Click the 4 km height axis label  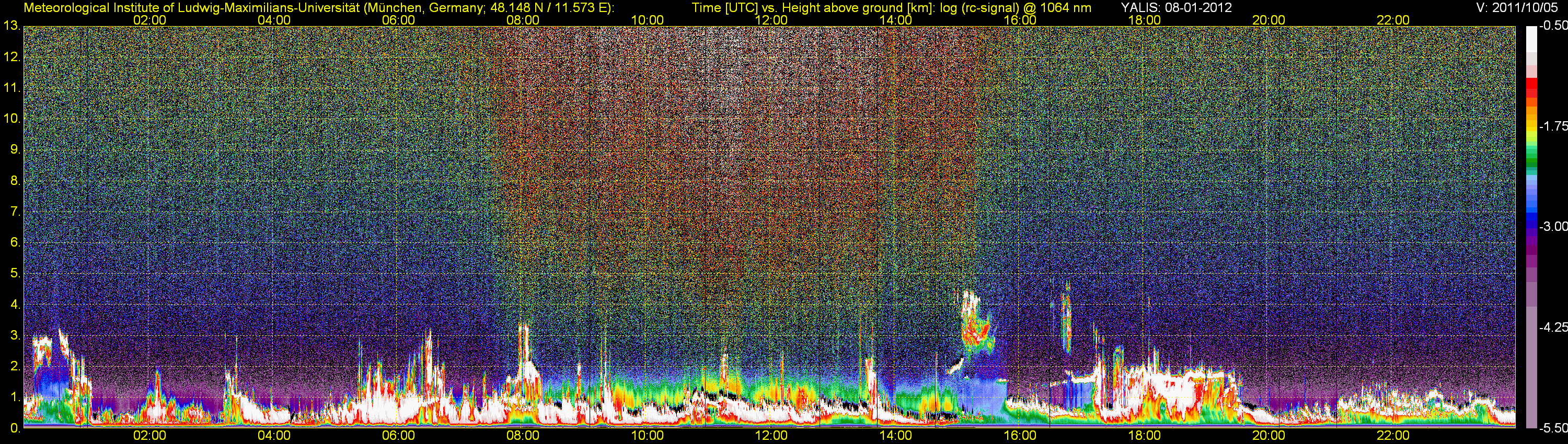pos(15,305)
